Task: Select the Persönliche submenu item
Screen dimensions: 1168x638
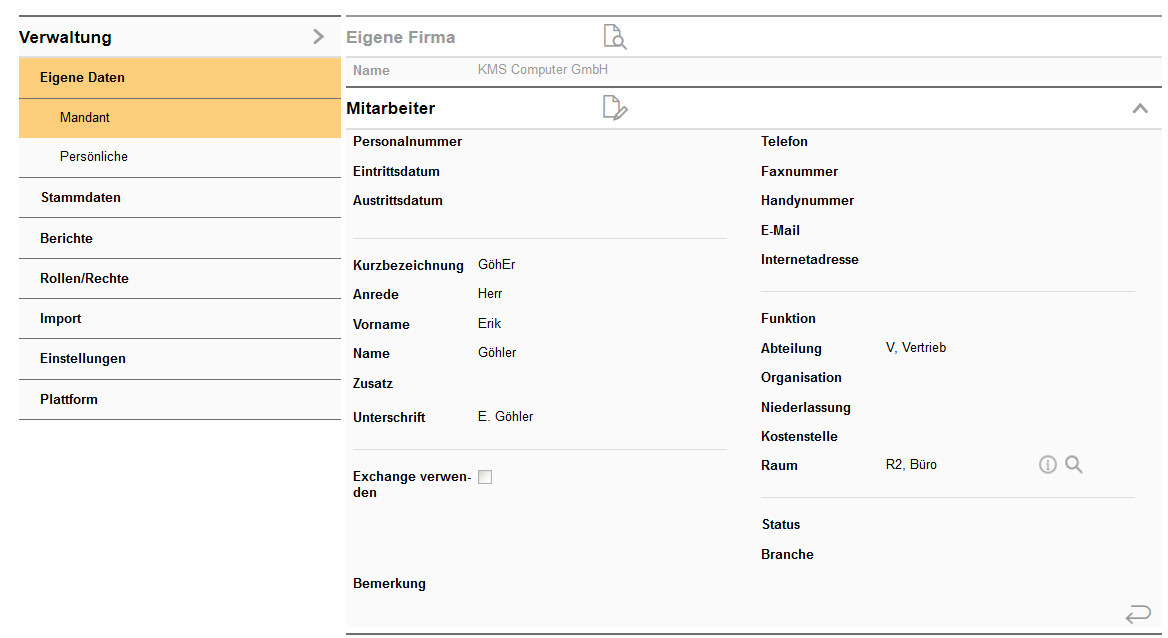Action: pyautogui.click(x=94, y=157)
